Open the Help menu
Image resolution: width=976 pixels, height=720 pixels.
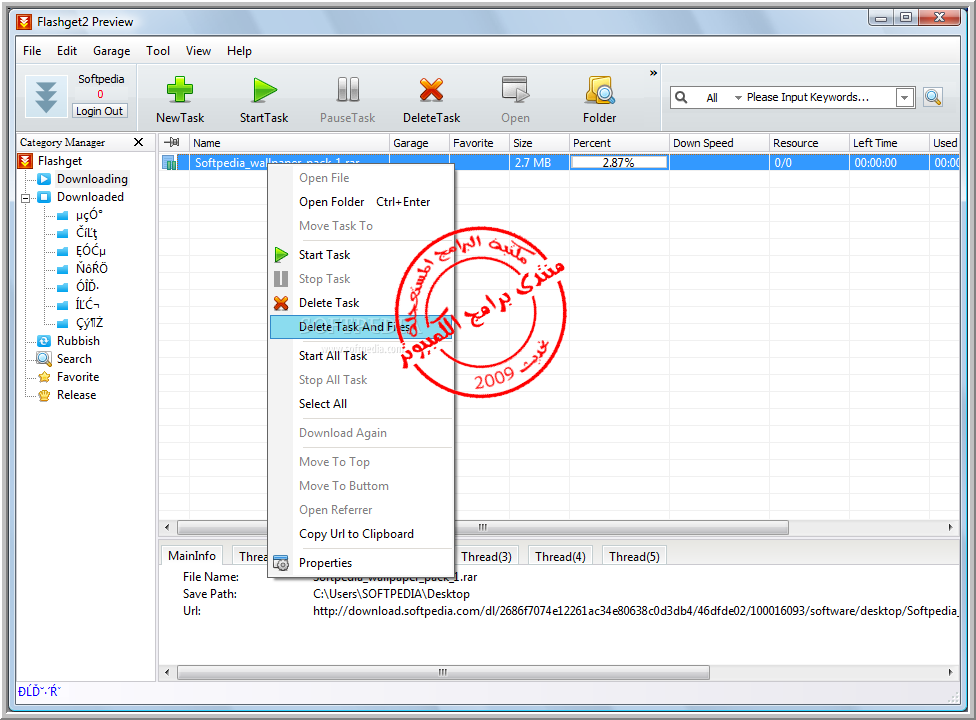point(239,51)
